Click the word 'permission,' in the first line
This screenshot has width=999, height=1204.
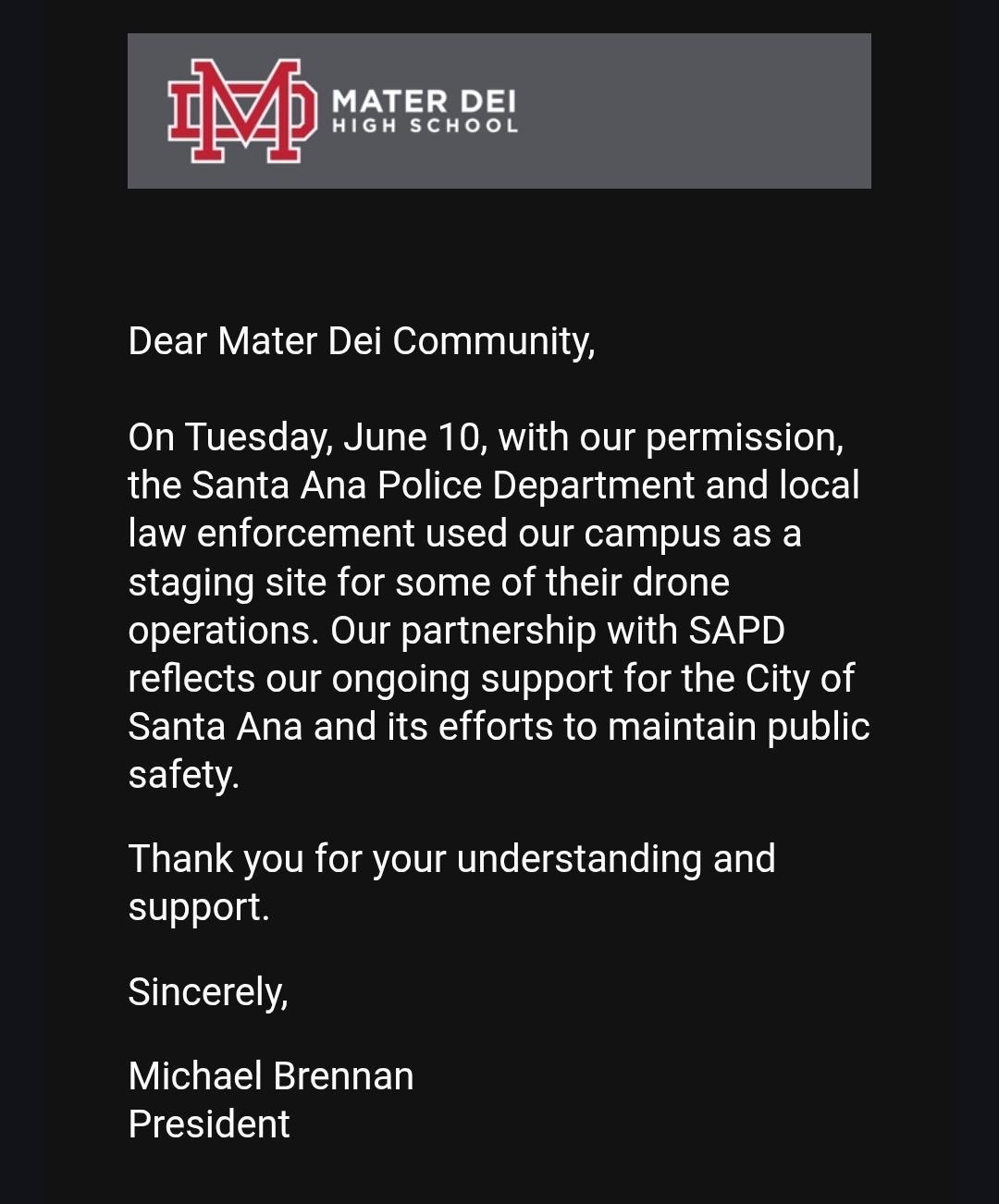(x=744, y=439)
